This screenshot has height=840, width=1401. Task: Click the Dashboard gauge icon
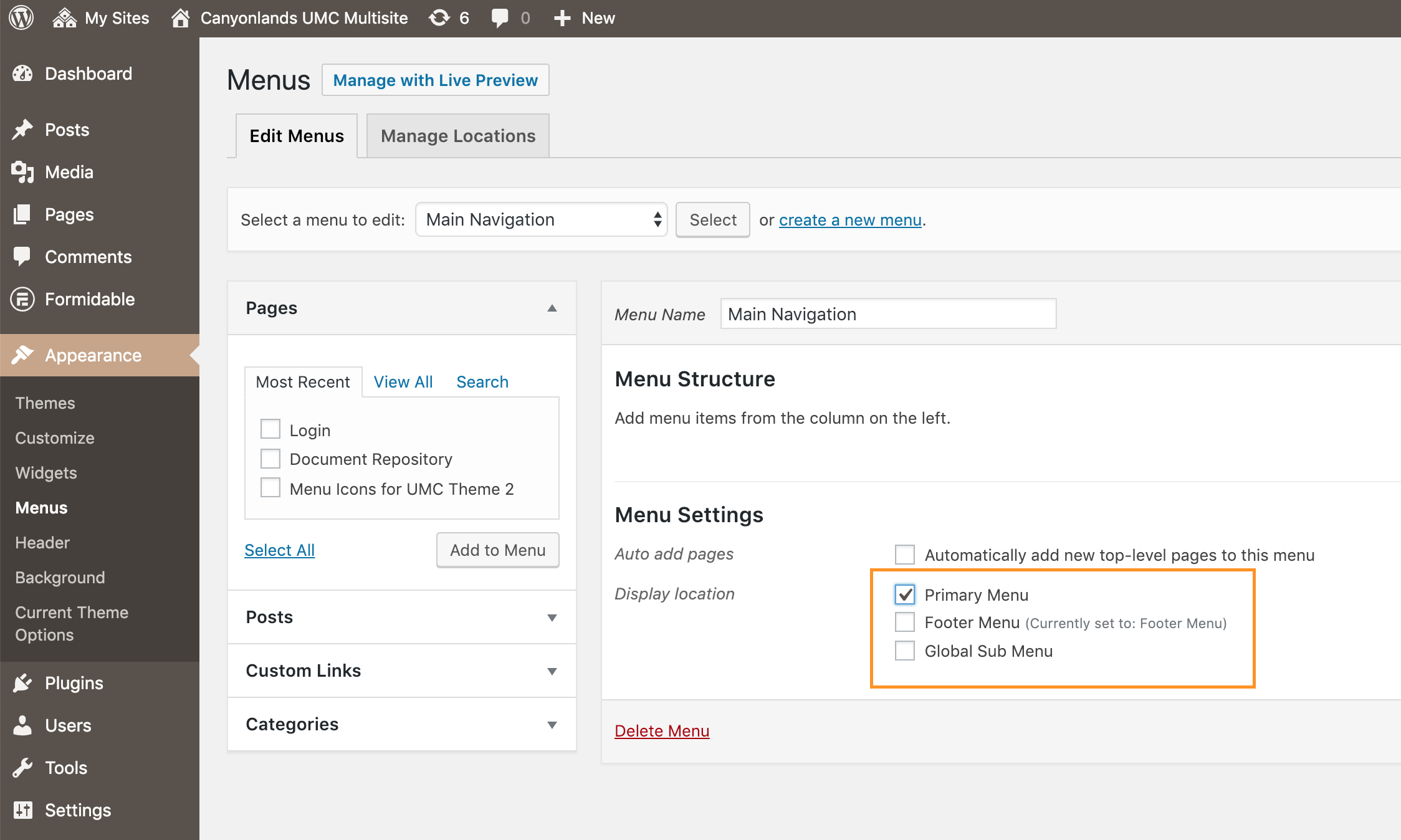point(22,74)
